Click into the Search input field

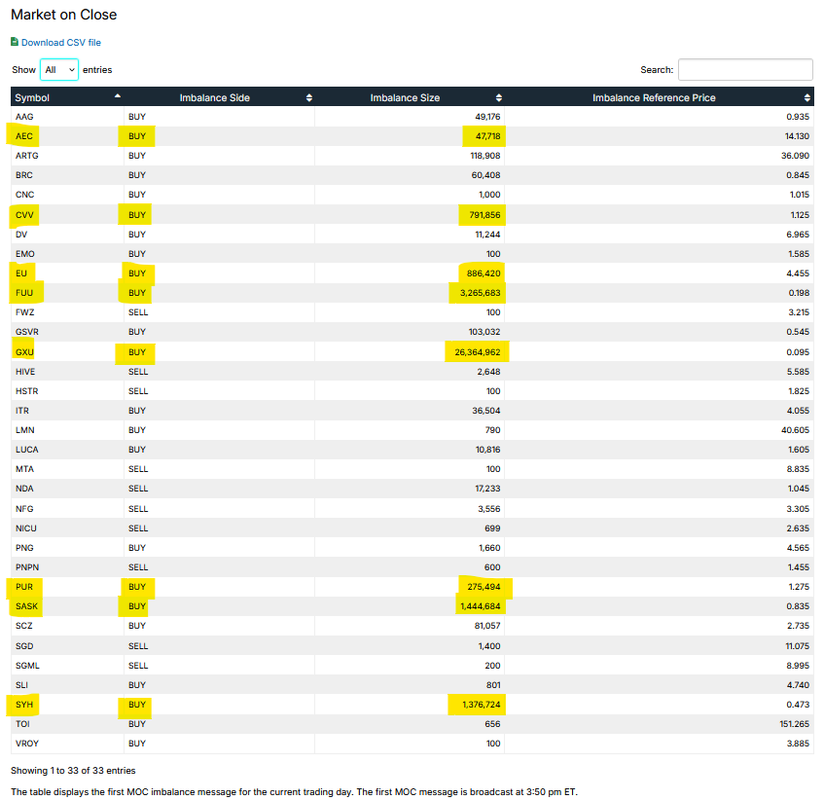coord(744,70)
